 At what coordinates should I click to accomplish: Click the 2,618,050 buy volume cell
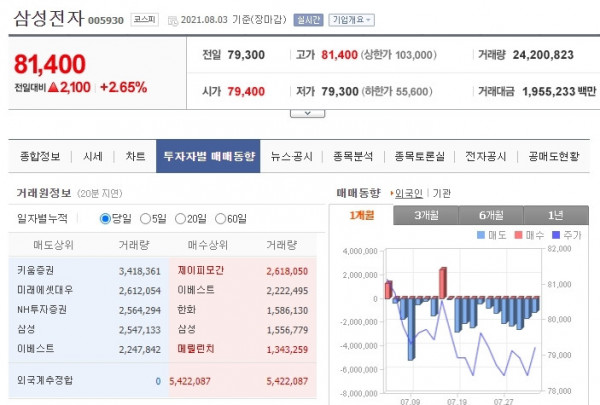click(287, 271)
